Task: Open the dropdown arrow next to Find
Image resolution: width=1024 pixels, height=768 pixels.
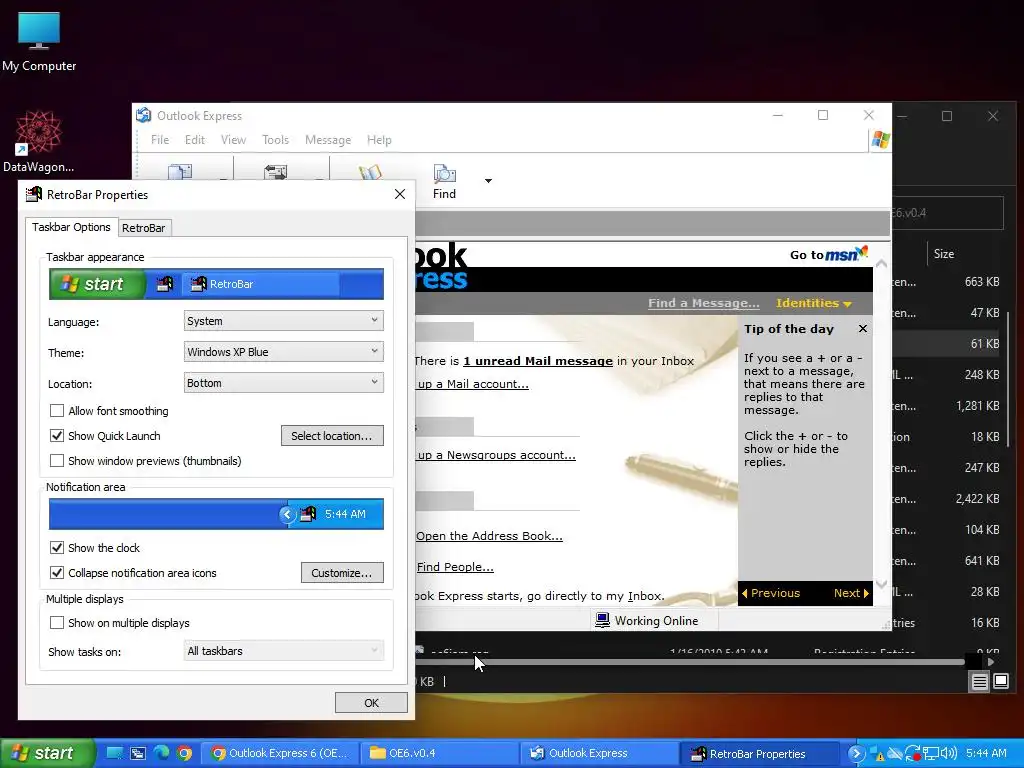Action: (x=488, y=181)
